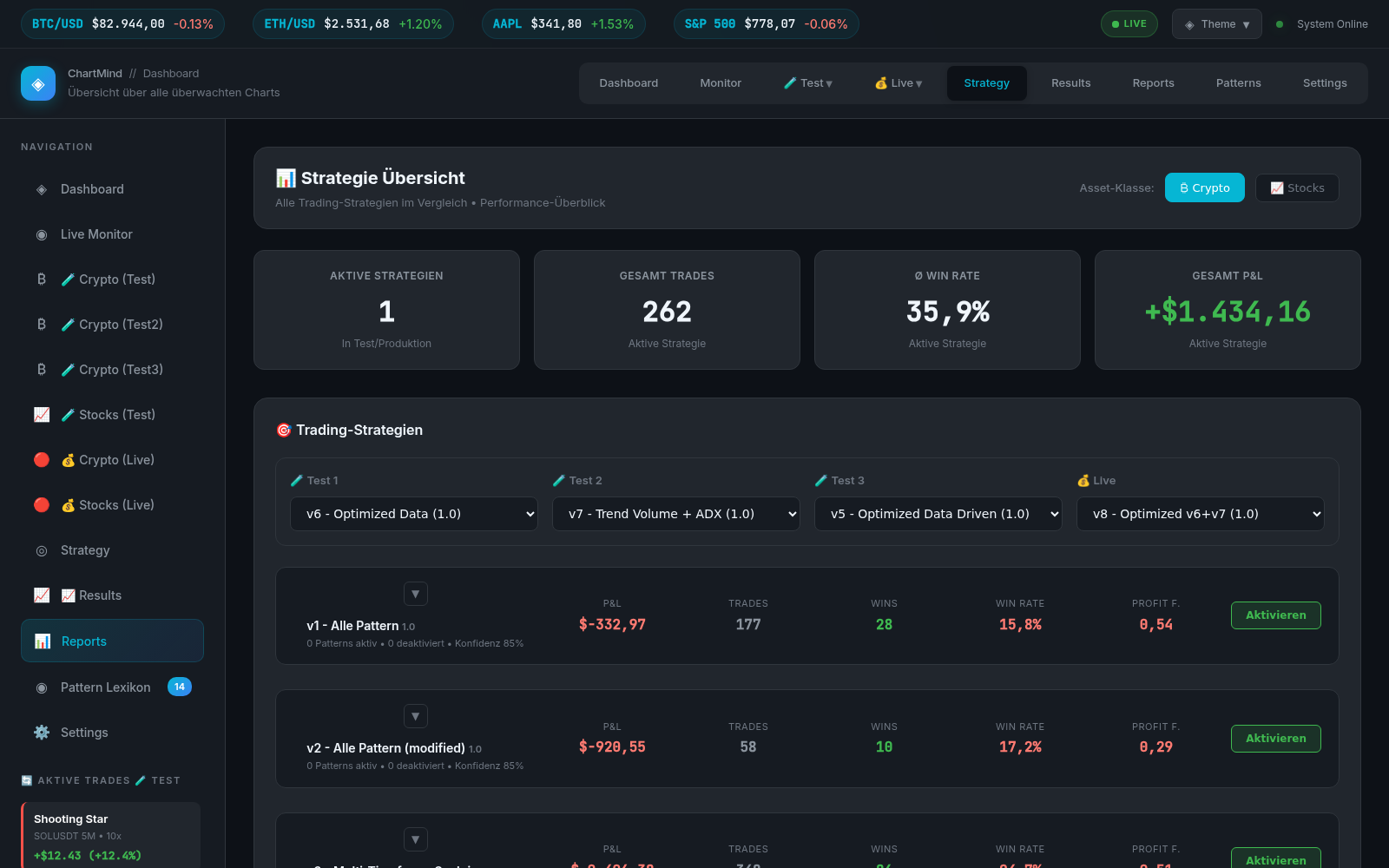Select the Strategy tab
The height and width of the screenshot is (868, 1389).
click(x=987, y=83)
